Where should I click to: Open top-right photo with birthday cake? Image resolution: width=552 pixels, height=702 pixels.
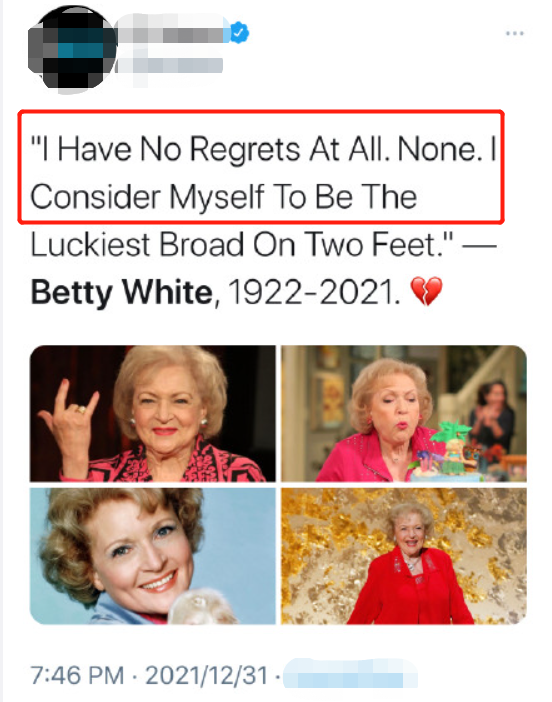click(404, 413)
